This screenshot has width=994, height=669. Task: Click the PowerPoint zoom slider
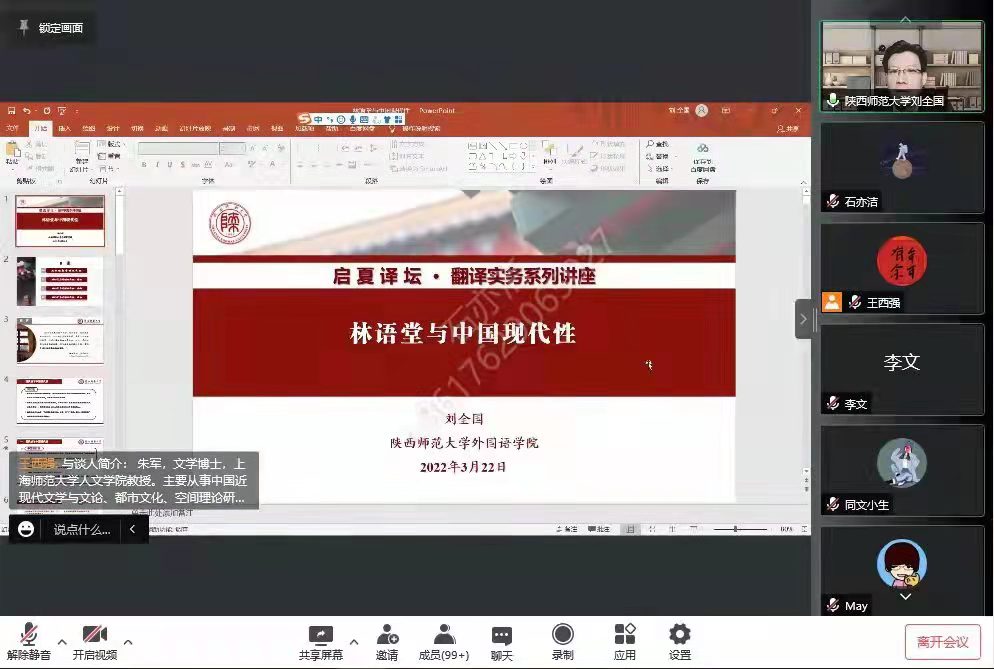[737, 528]
